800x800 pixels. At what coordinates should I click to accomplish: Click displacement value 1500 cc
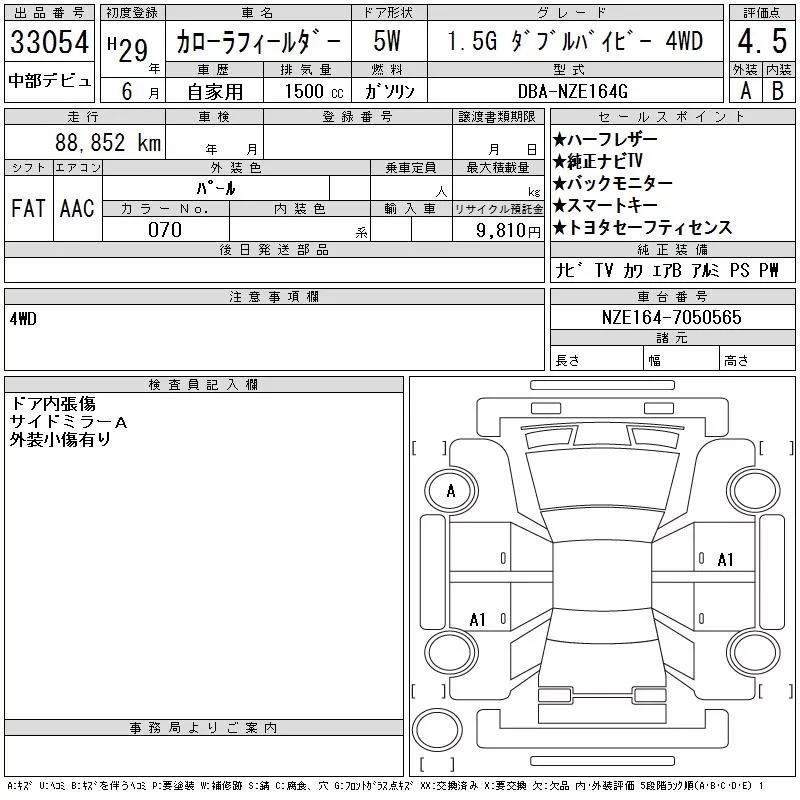(x=314, y=91)
